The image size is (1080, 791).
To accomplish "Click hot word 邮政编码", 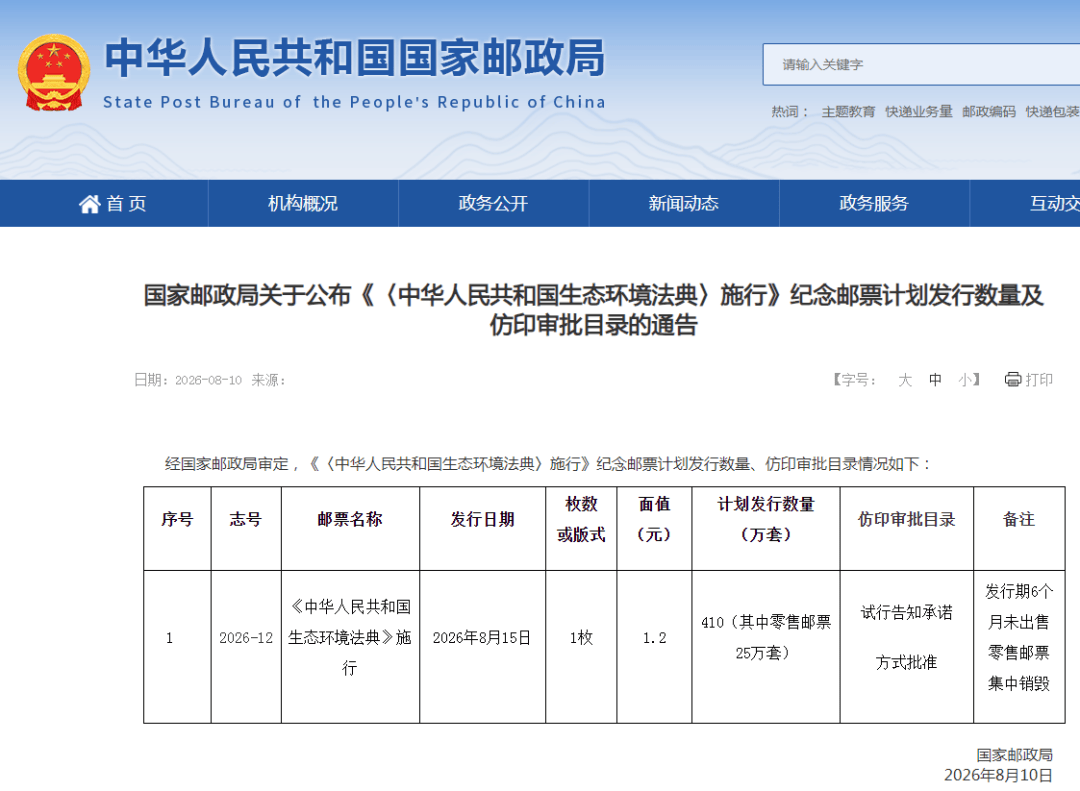I will [989, 112].
